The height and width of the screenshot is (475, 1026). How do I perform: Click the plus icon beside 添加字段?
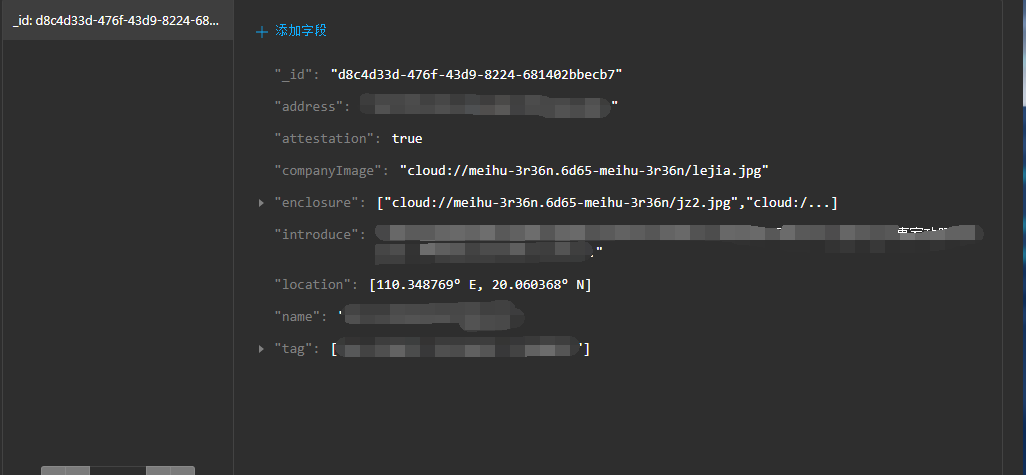click(262, 32)
